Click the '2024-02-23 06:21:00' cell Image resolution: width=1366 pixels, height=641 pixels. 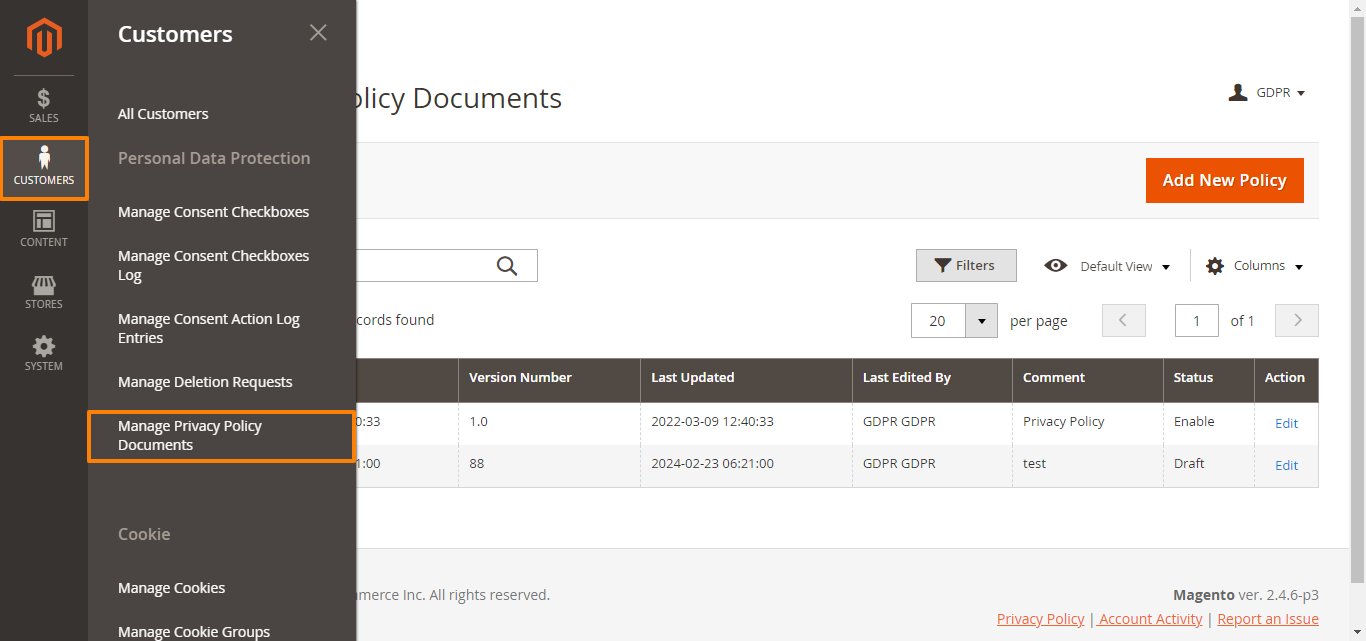click(746, 464)
